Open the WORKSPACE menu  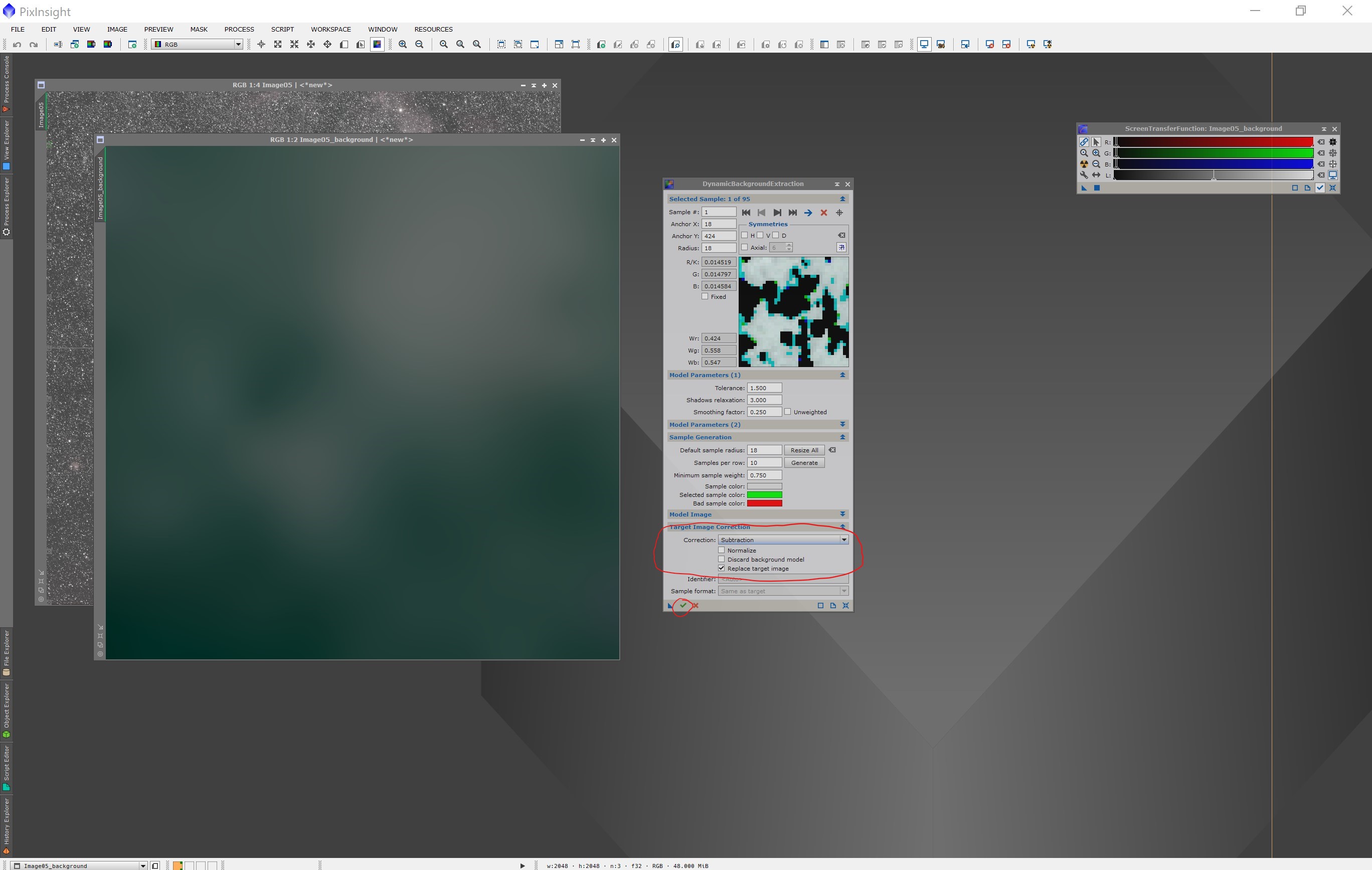tap(330, 29)
